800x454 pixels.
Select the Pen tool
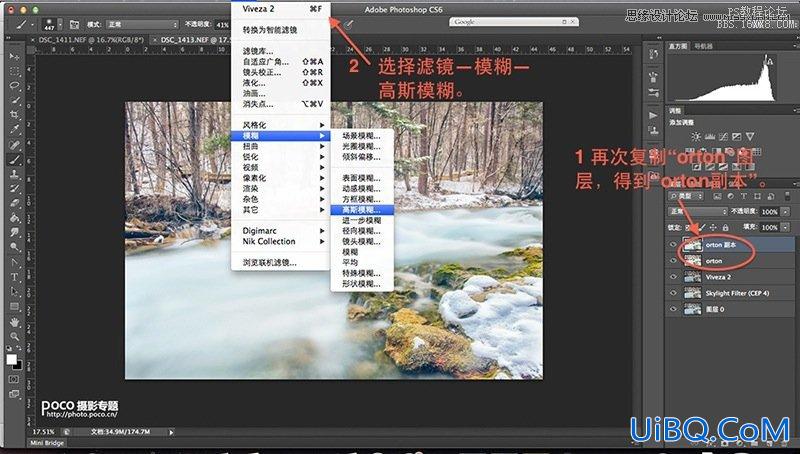point(14,263)
